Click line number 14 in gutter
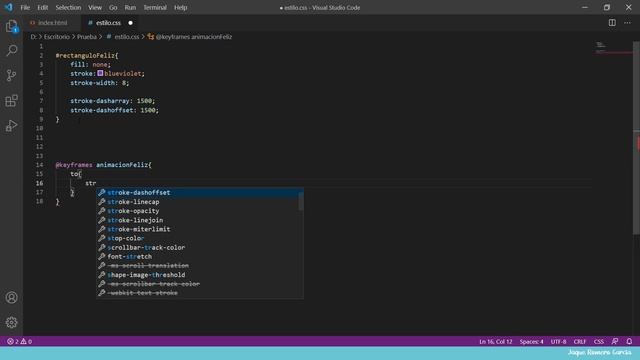 point(40,165)
